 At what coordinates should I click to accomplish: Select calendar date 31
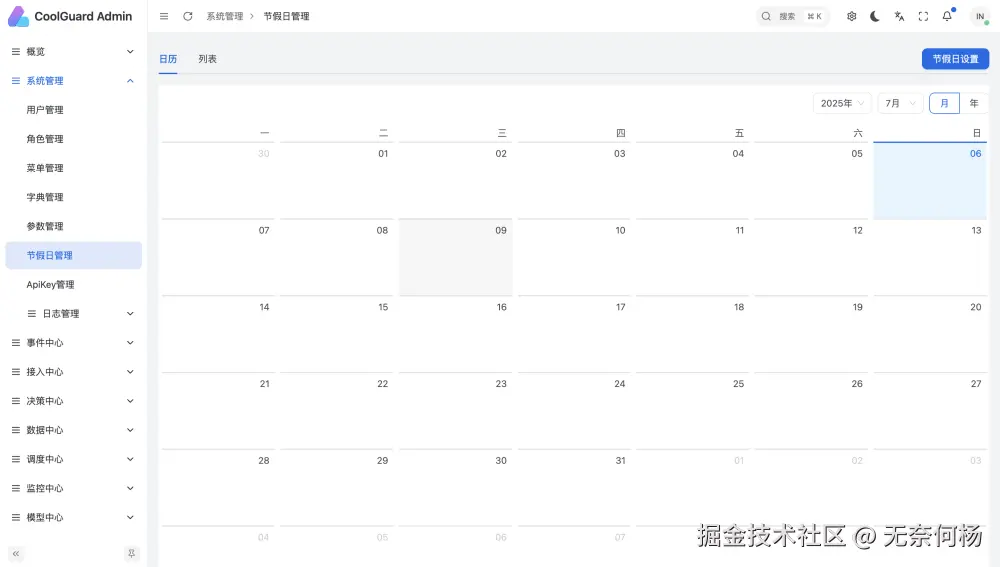coord(574,488)
